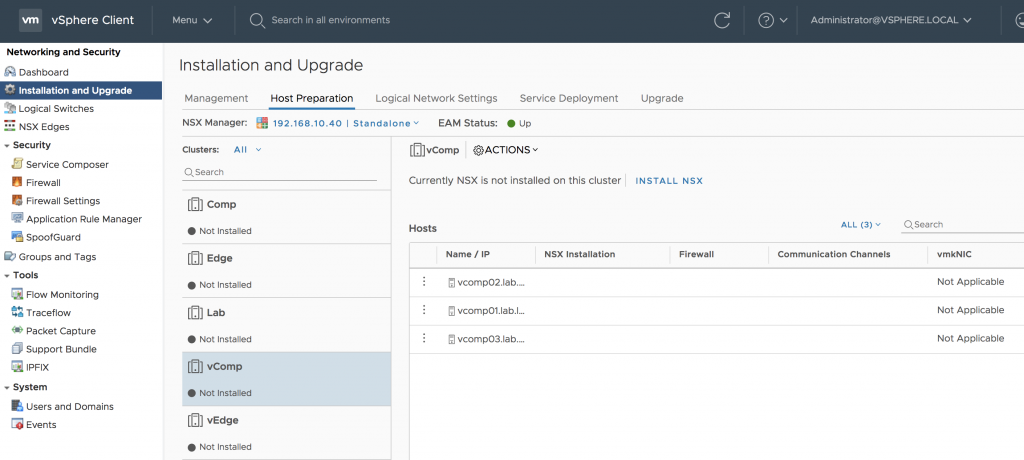Click the vmkNIC column header
The image size is (1024, 460).
click(x=954, y=254)
